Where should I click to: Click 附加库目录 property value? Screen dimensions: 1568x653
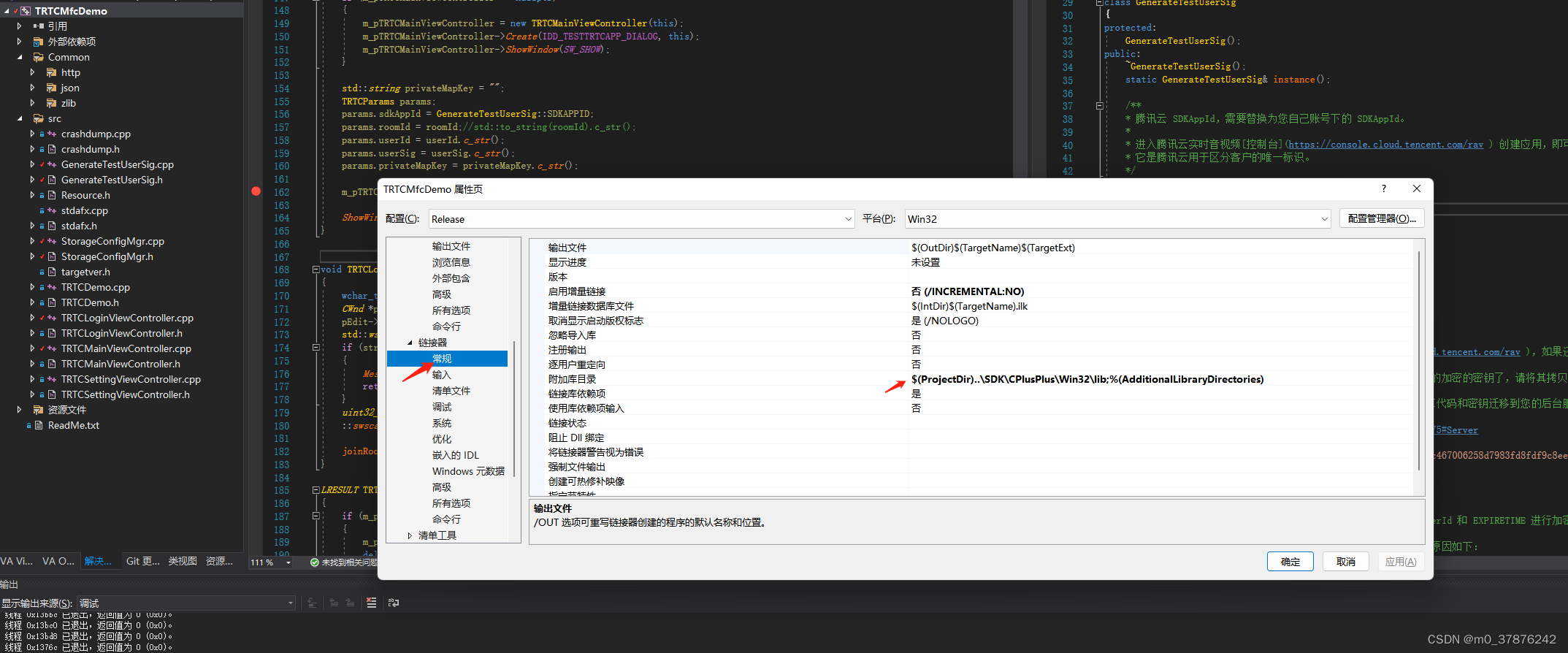click(1087, 379)
